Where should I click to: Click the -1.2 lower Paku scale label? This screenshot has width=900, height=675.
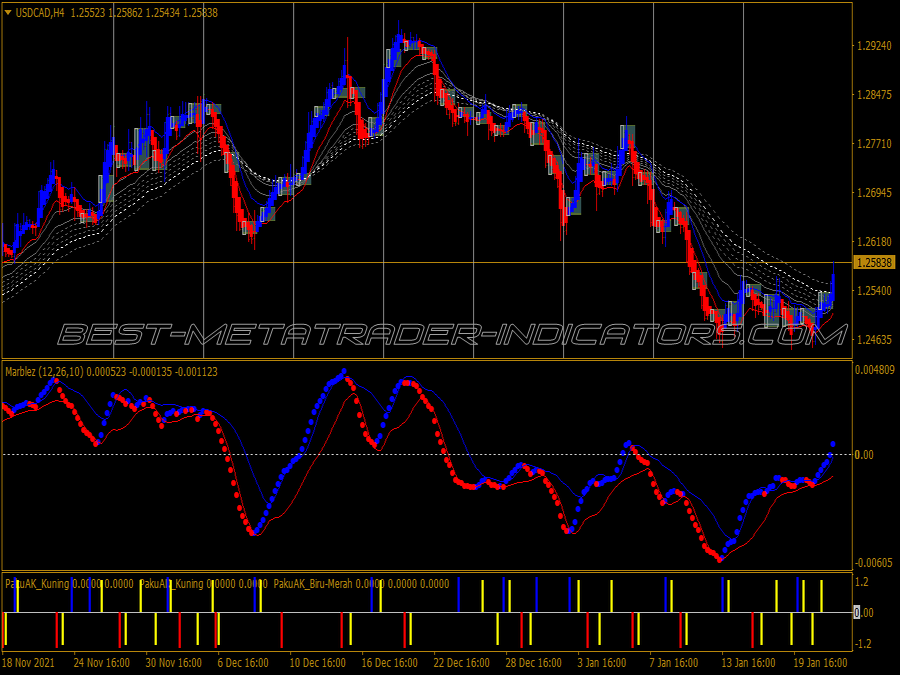tap(862, 643)
